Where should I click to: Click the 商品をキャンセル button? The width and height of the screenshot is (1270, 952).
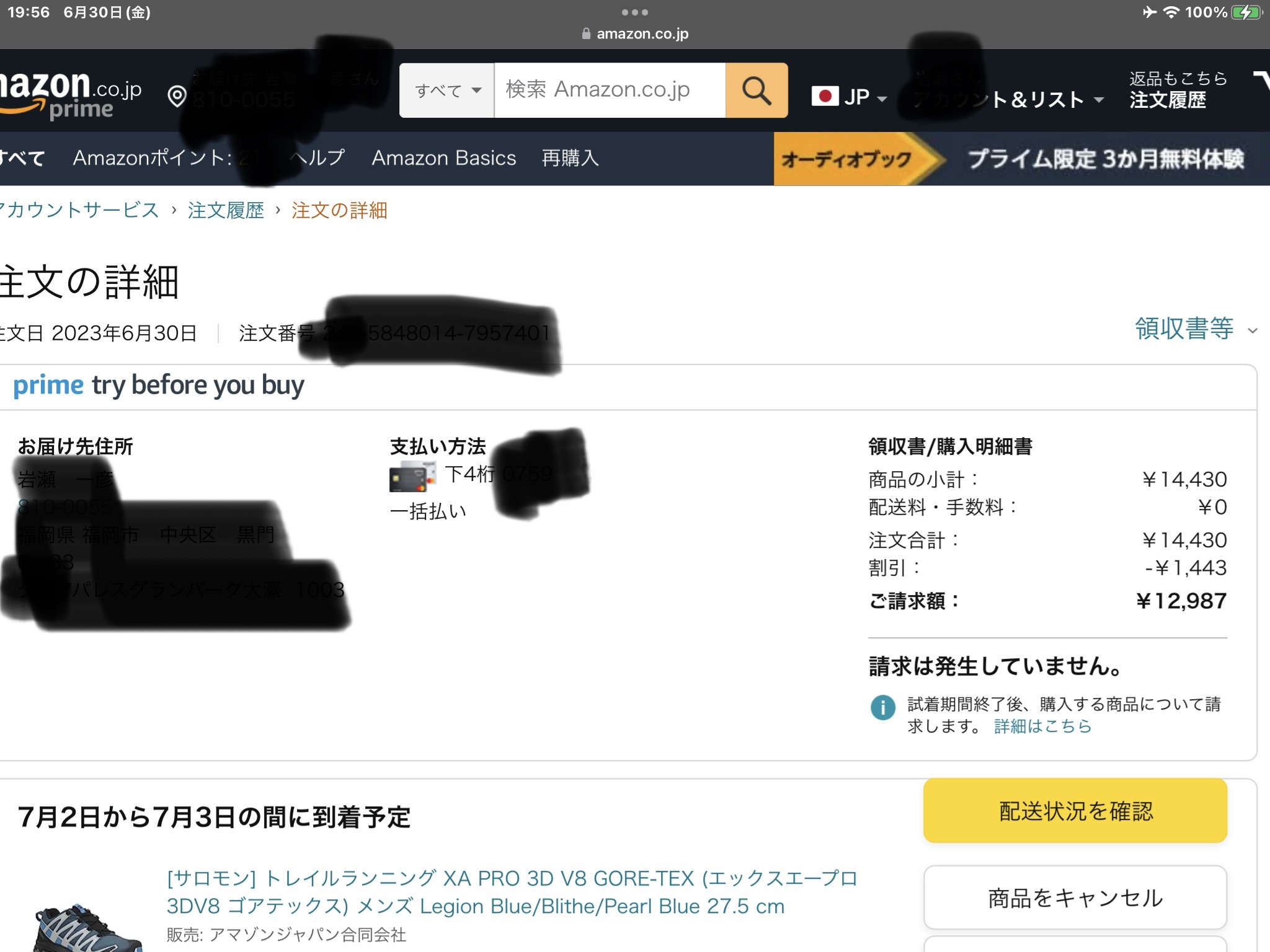(1075, 897)
